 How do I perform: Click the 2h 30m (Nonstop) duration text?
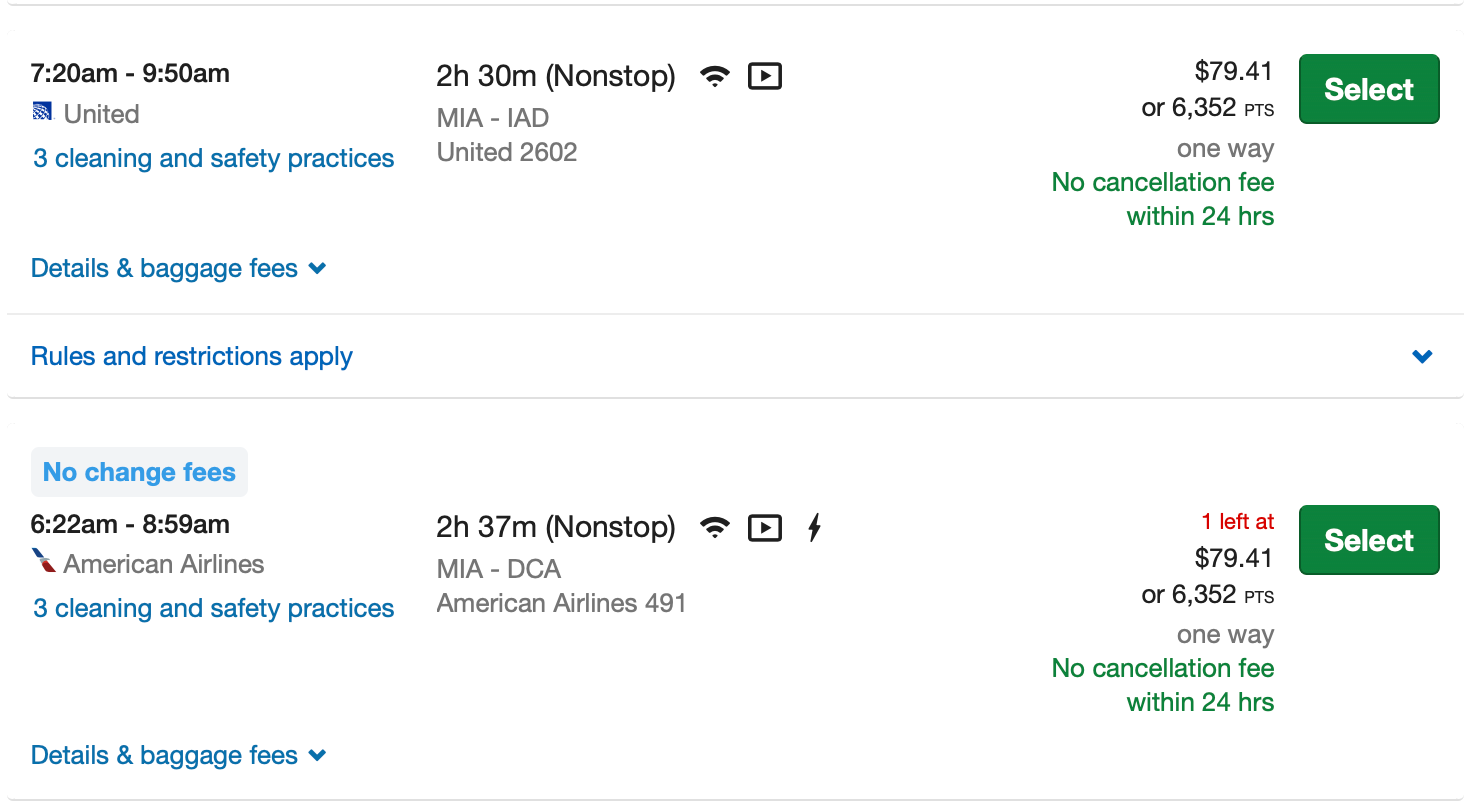click(x=556, y=76)
